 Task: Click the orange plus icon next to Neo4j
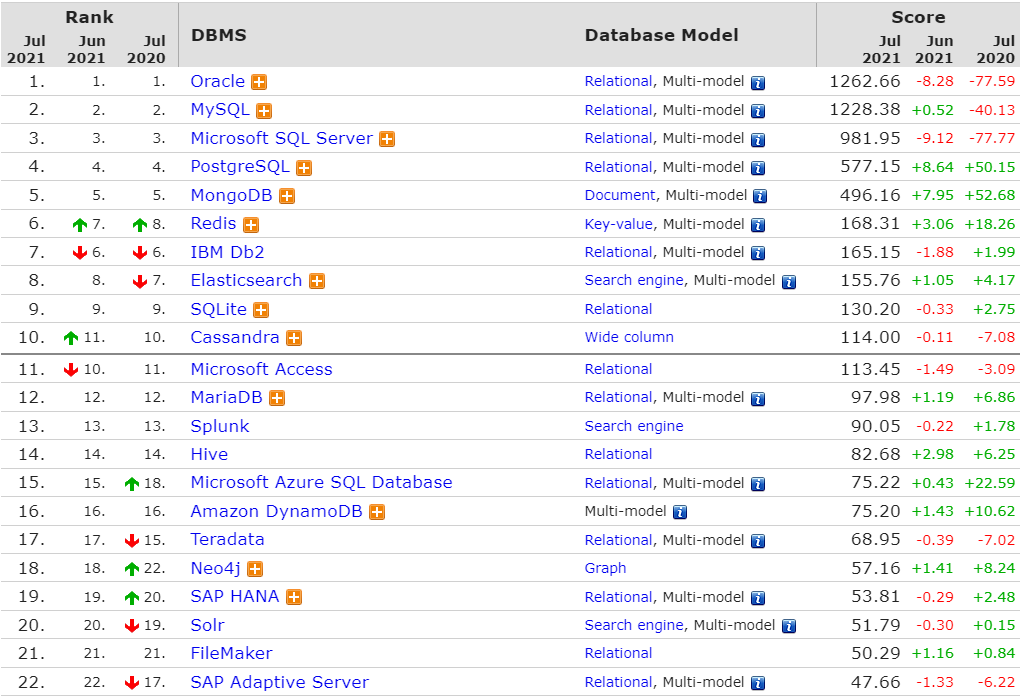255,570
